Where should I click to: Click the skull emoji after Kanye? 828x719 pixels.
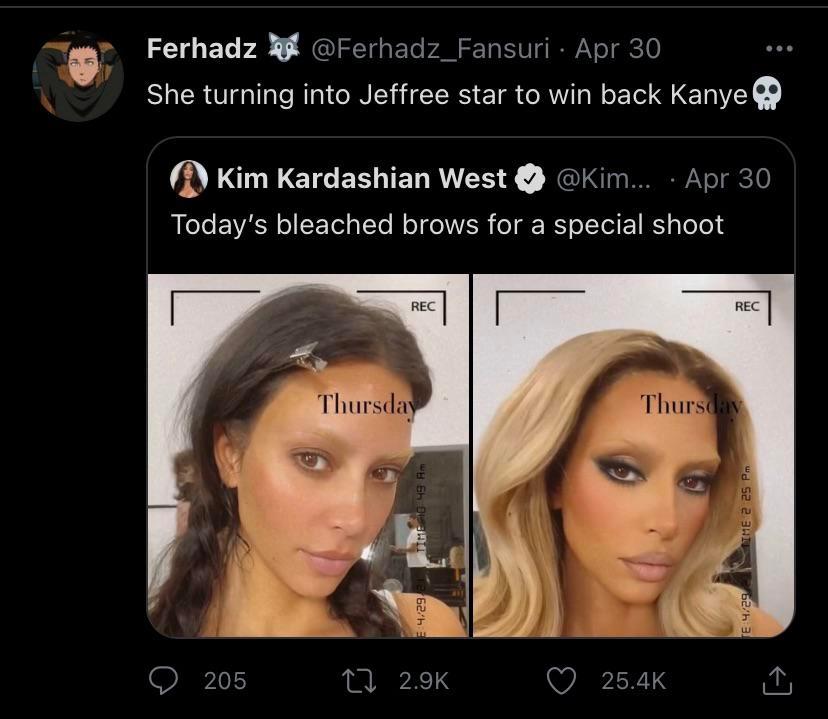coord(765,95)
